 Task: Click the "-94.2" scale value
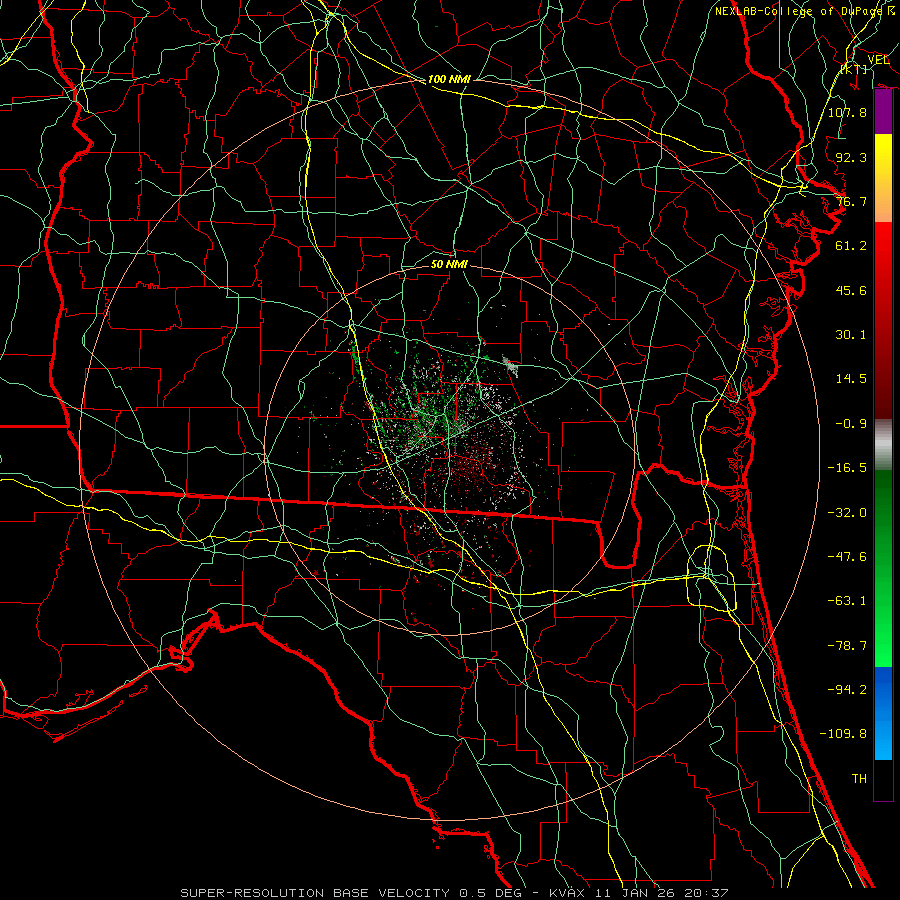pos(847,689)
